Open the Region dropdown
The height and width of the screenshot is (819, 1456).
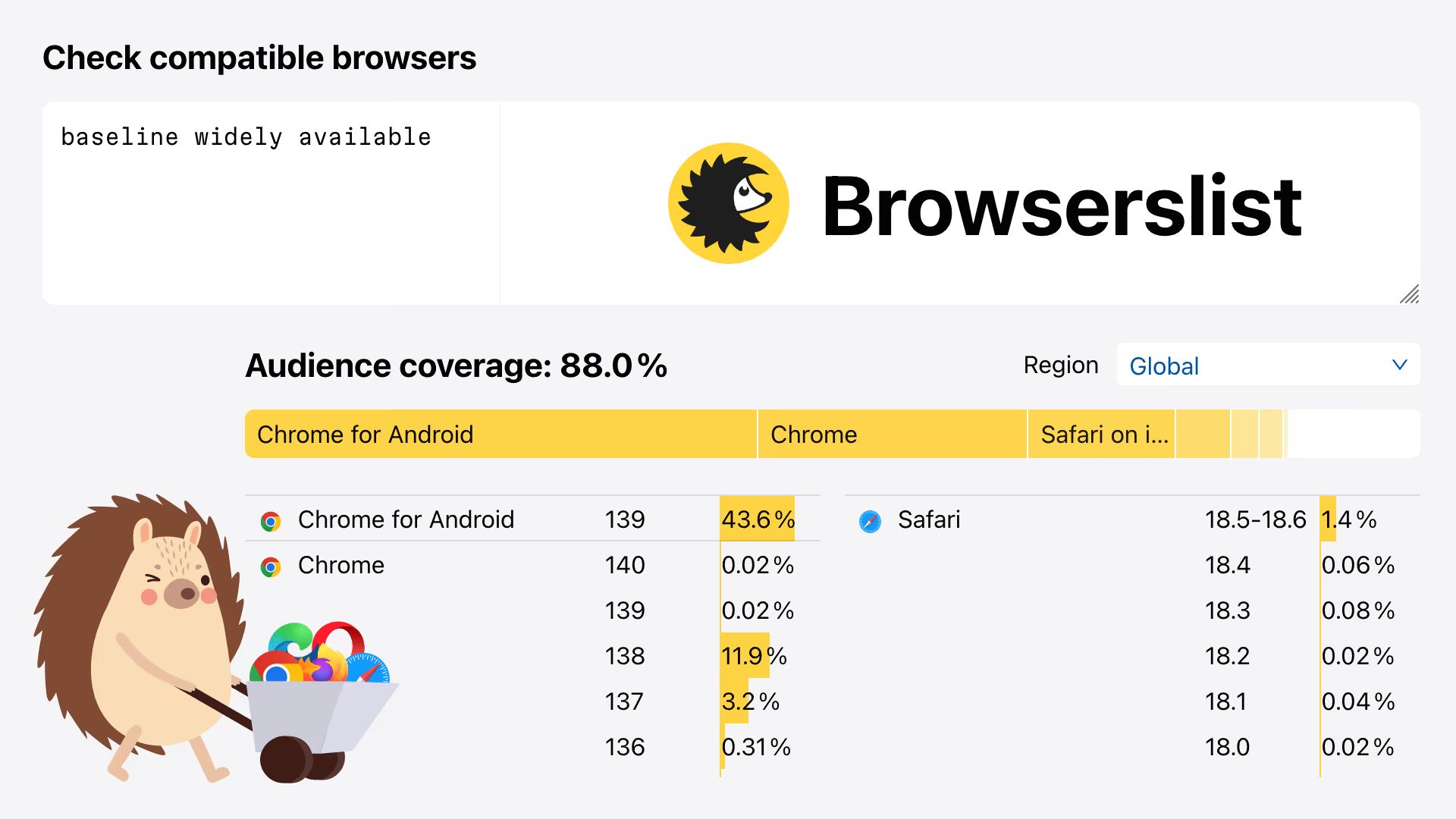point(1266,366)
